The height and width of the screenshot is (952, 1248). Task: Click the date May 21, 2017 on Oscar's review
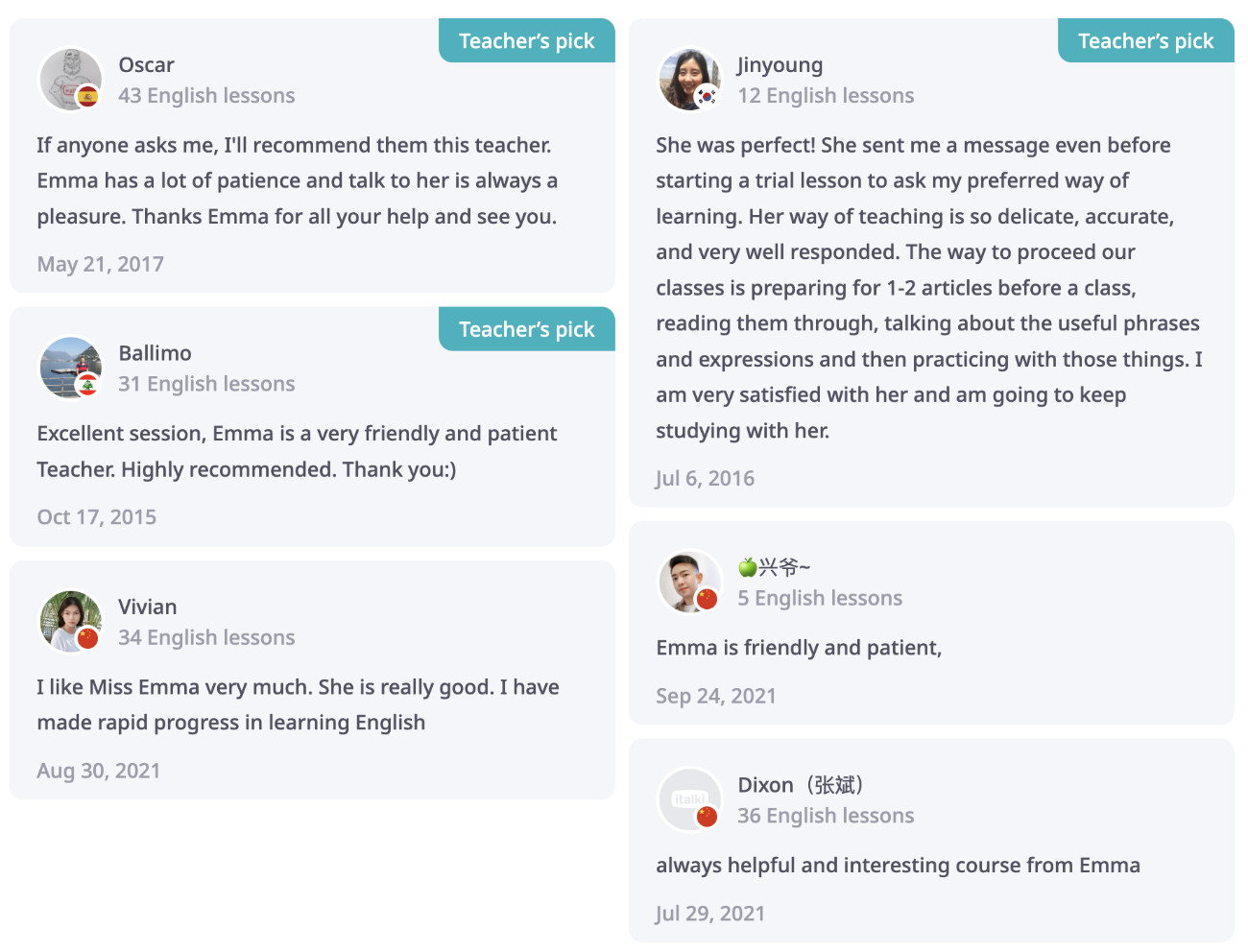click(x=100, y=263)
